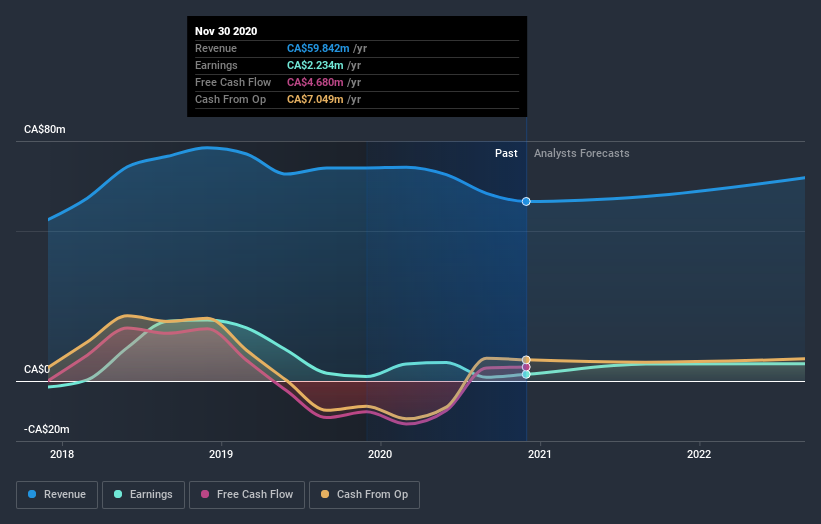Click the orange Cash From Op data point
The width and height of the screenshot is (821, 524).
click(x=526, y=360)
